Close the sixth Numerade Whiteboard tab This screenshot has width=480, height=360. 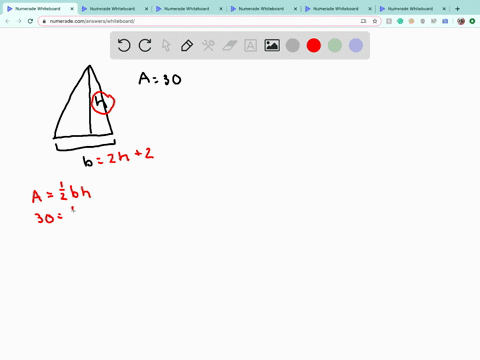444,9
